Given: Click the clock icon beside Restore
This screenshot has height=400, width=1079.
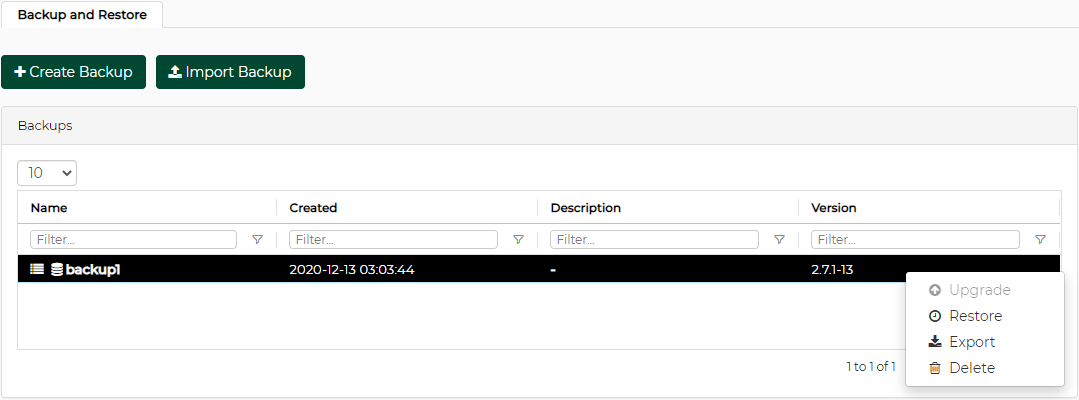Looking at the screenshot, I should (935, 316).
